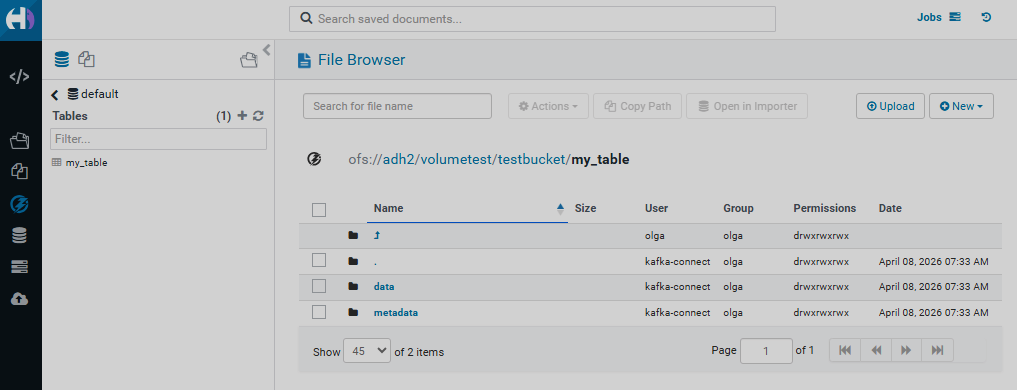The width and height of the screenshot is (1017, 390).
Task: Click the Page number input field
Action: point(766,351)
